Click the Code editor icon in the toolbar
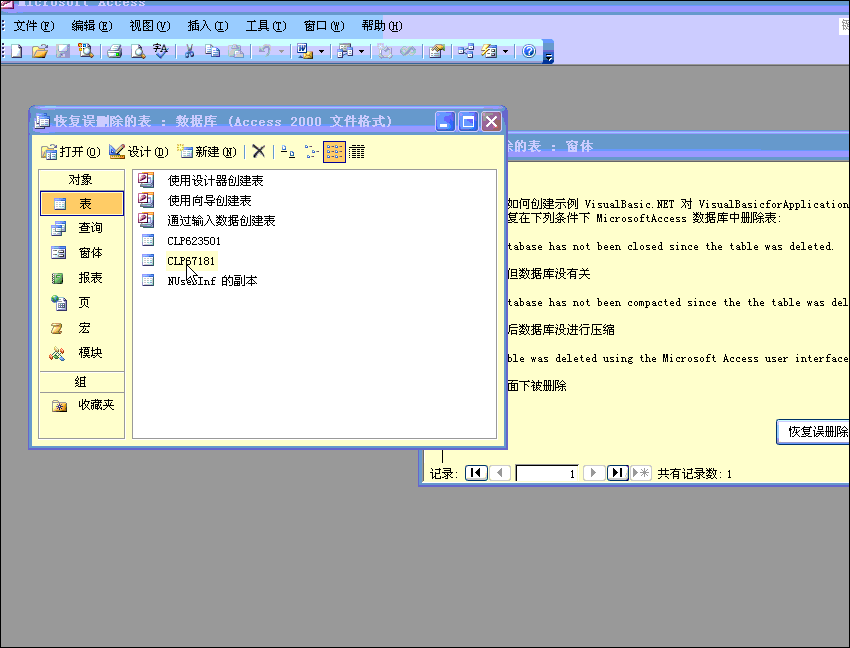 [x=385, y=52]
